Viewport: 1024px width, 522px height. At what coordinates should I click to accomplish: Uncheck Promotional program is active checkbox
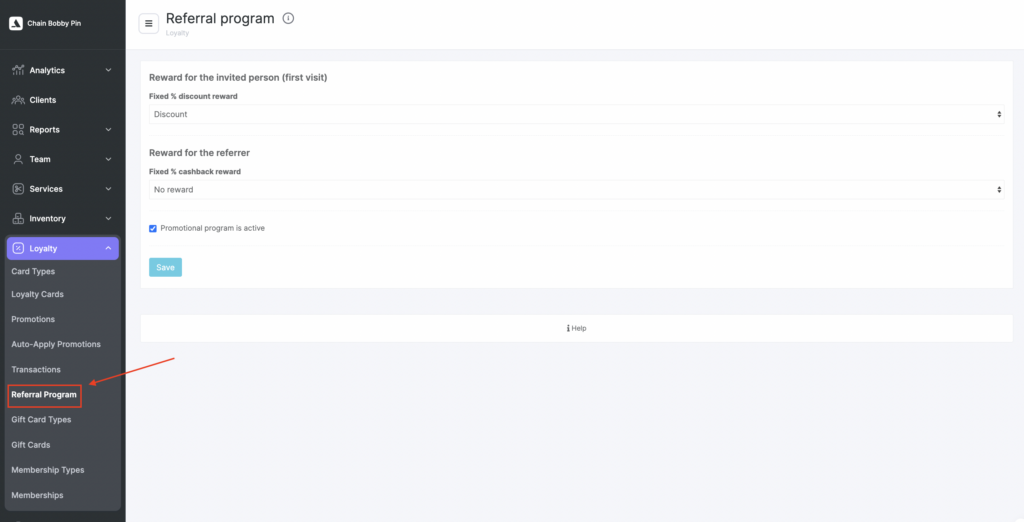[x=153, y=228]
